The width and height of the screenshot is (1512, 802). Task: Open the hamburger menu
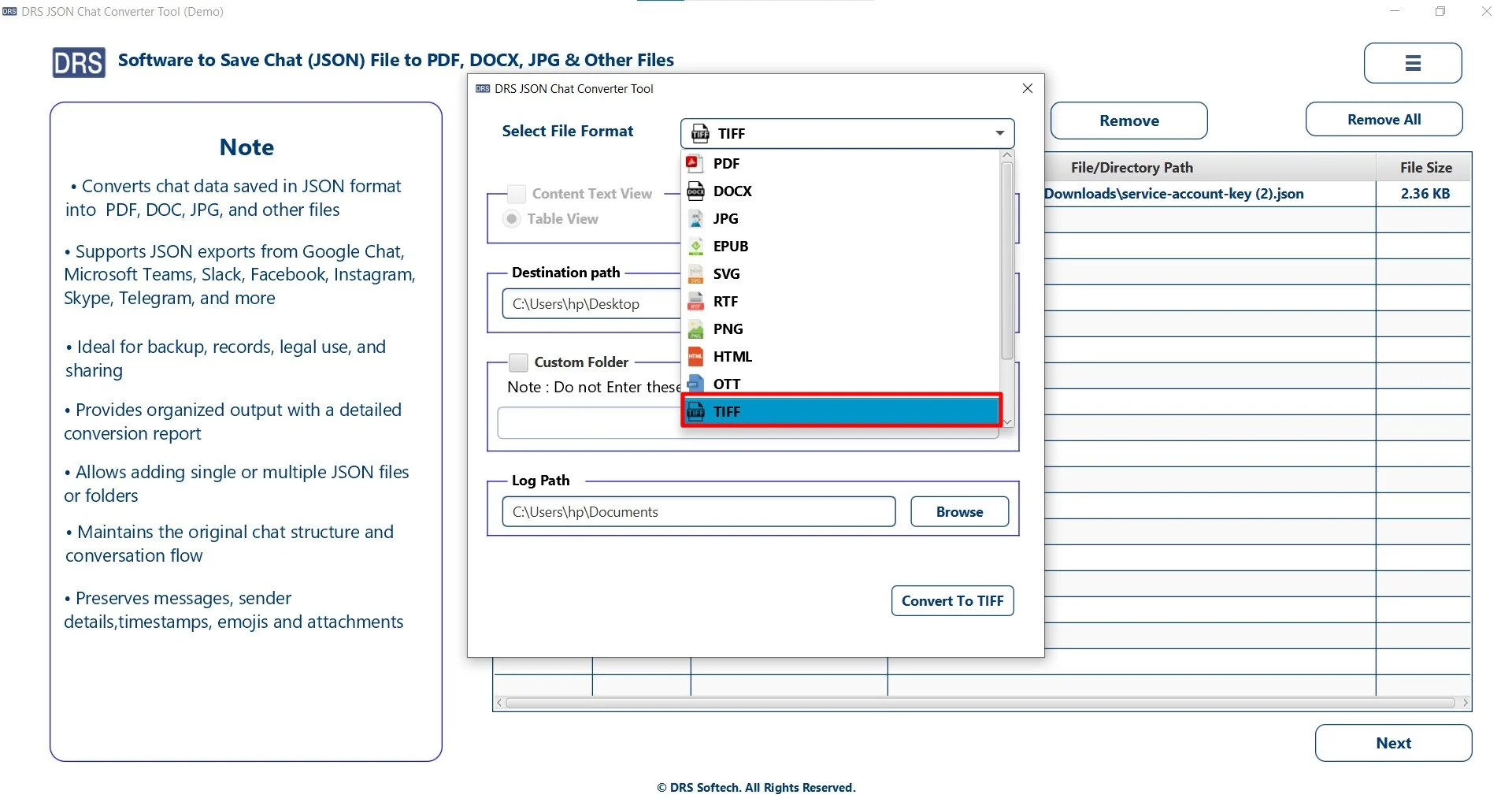[1412, 63]
